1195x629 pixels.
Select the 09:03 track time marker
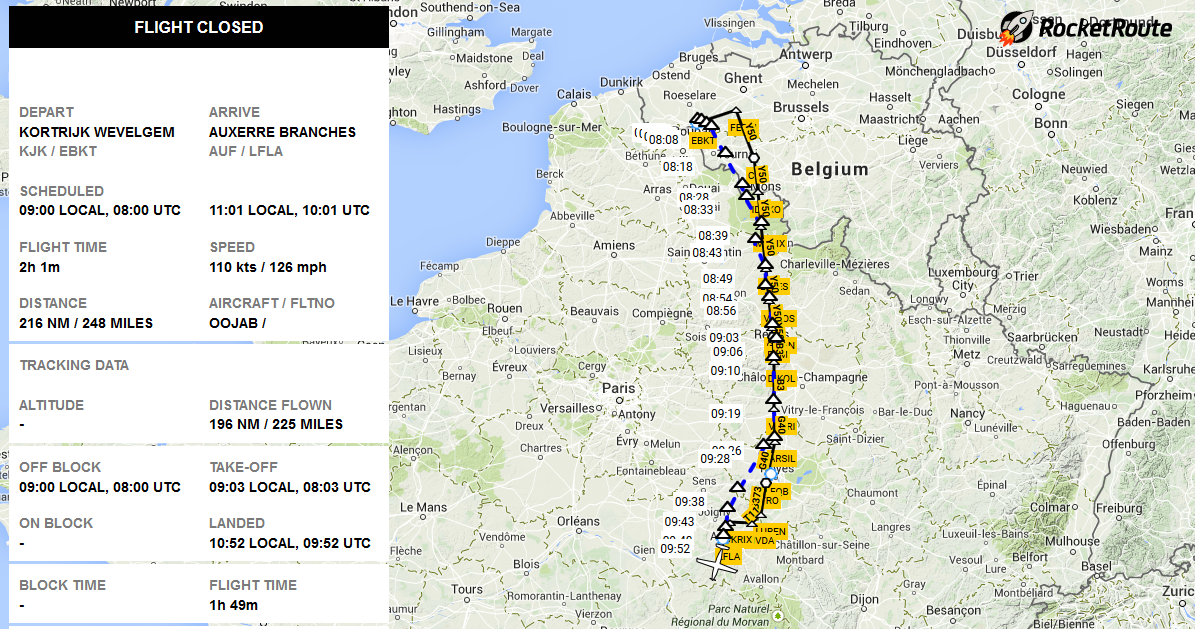pyautogui.click(x=724, y=337)
